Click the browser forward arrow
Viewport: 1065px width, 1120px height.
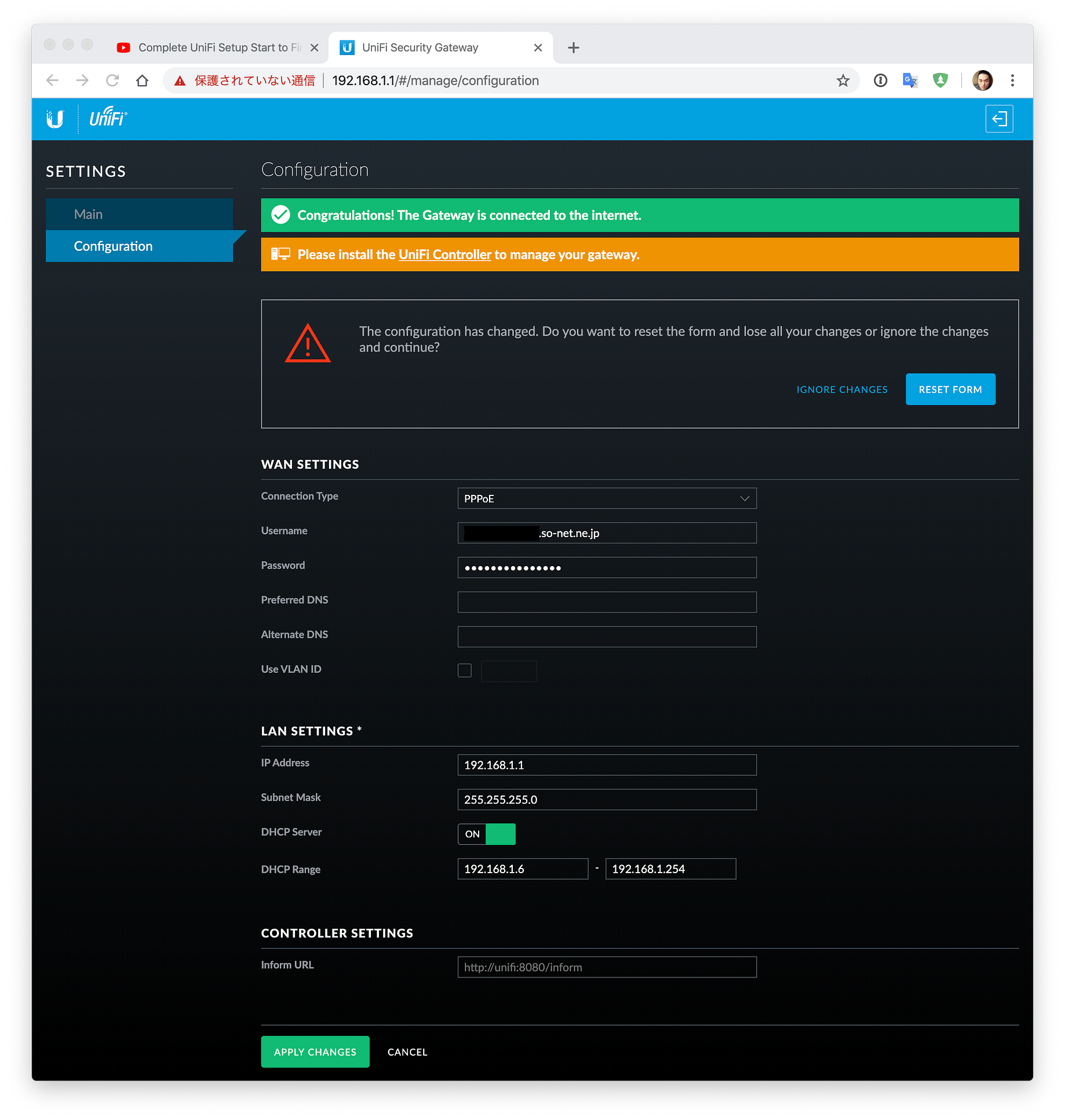pos(82,81)
